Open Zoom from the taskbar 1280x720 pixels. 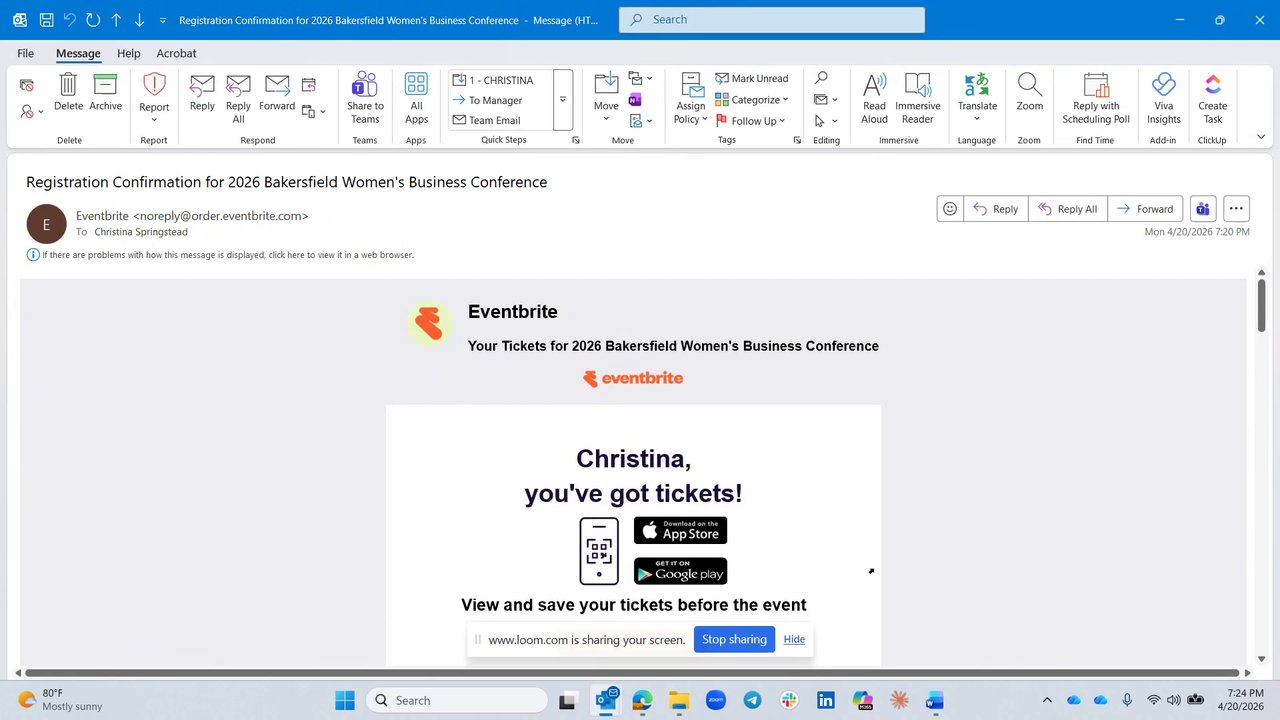pyautogui.click(x=715, y=700)
